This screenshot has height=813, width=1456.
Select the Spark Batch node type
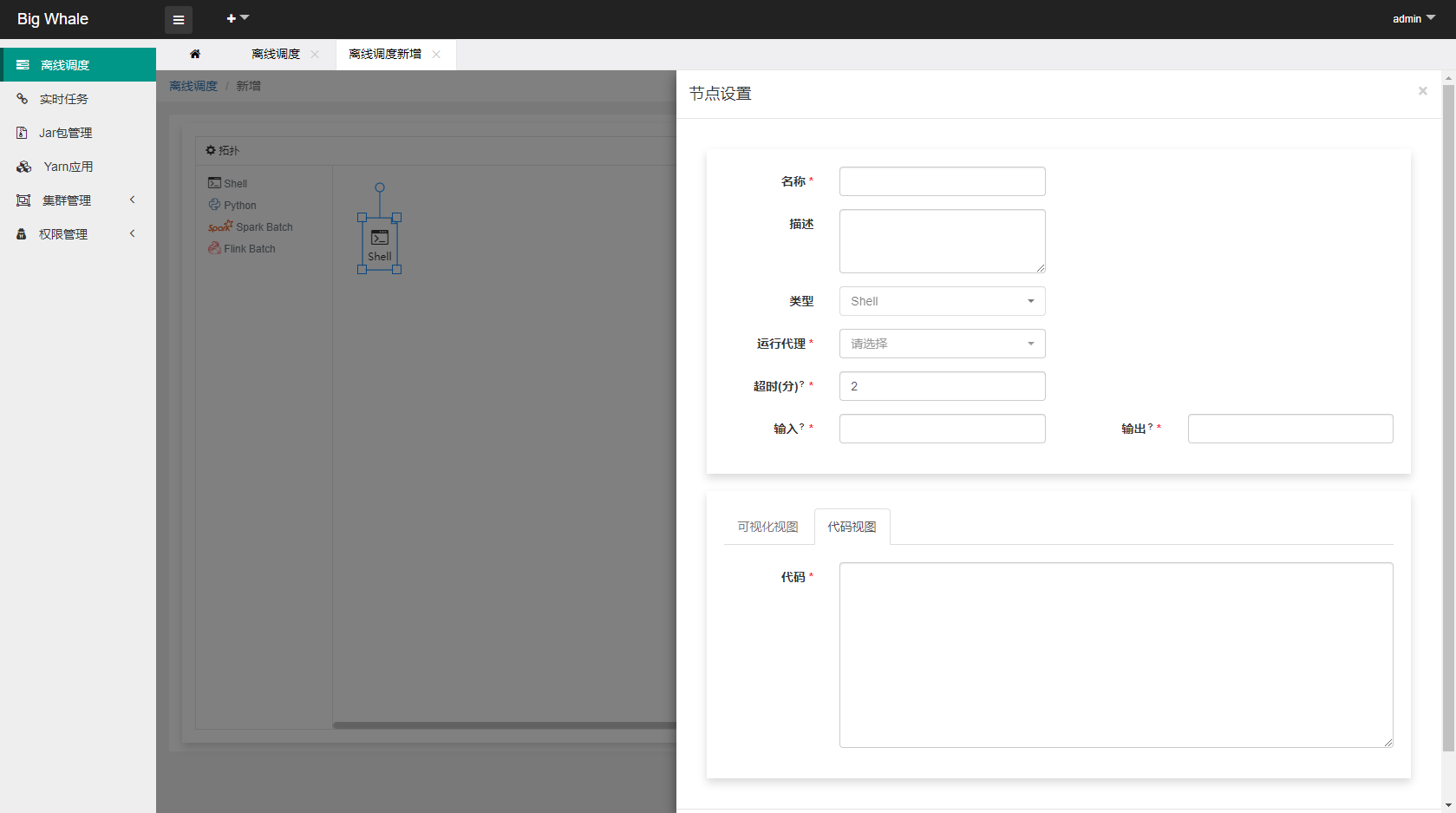click(x=251, y=226)
